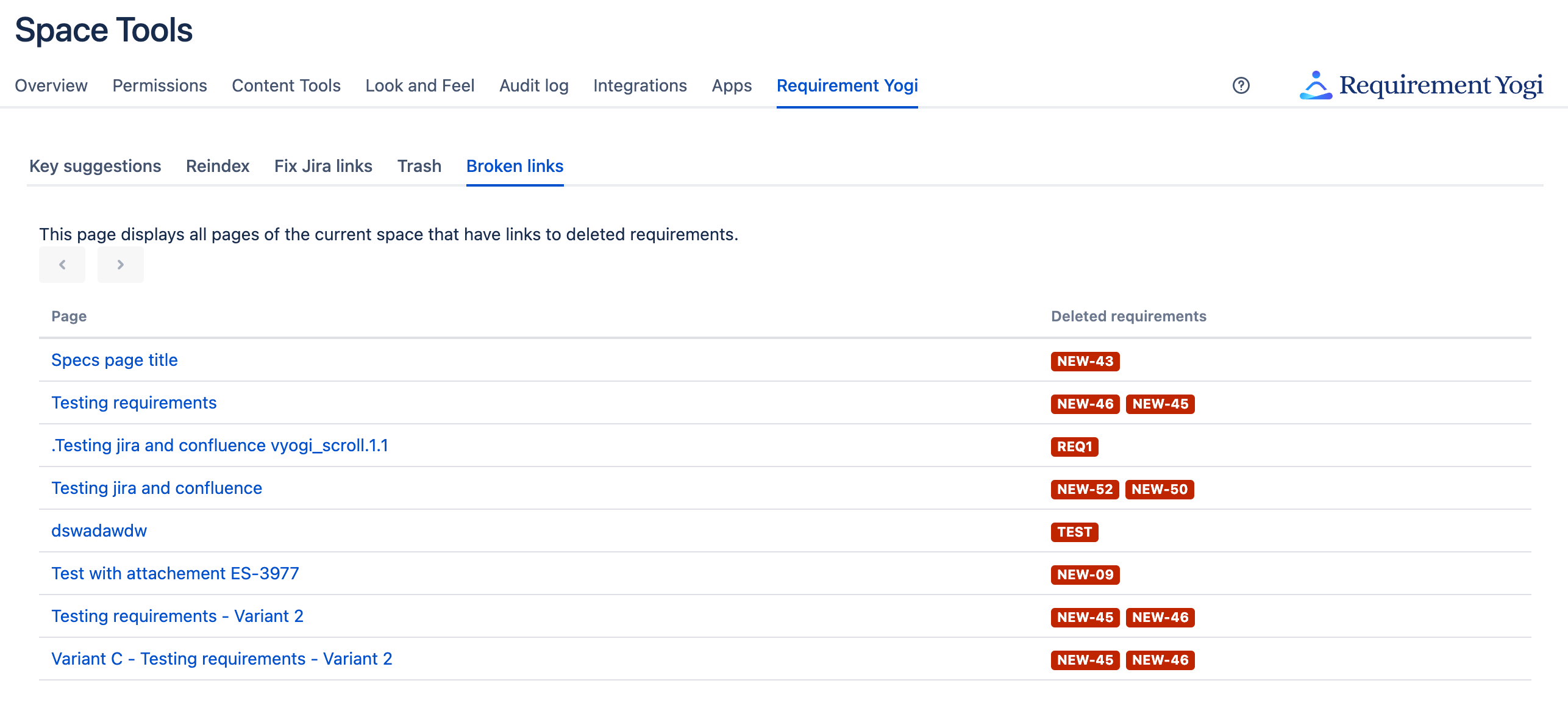Click the REQ1 deleted requirement badge
Viewport: 1568px width, 711px height.
(x=1074, y=446)
